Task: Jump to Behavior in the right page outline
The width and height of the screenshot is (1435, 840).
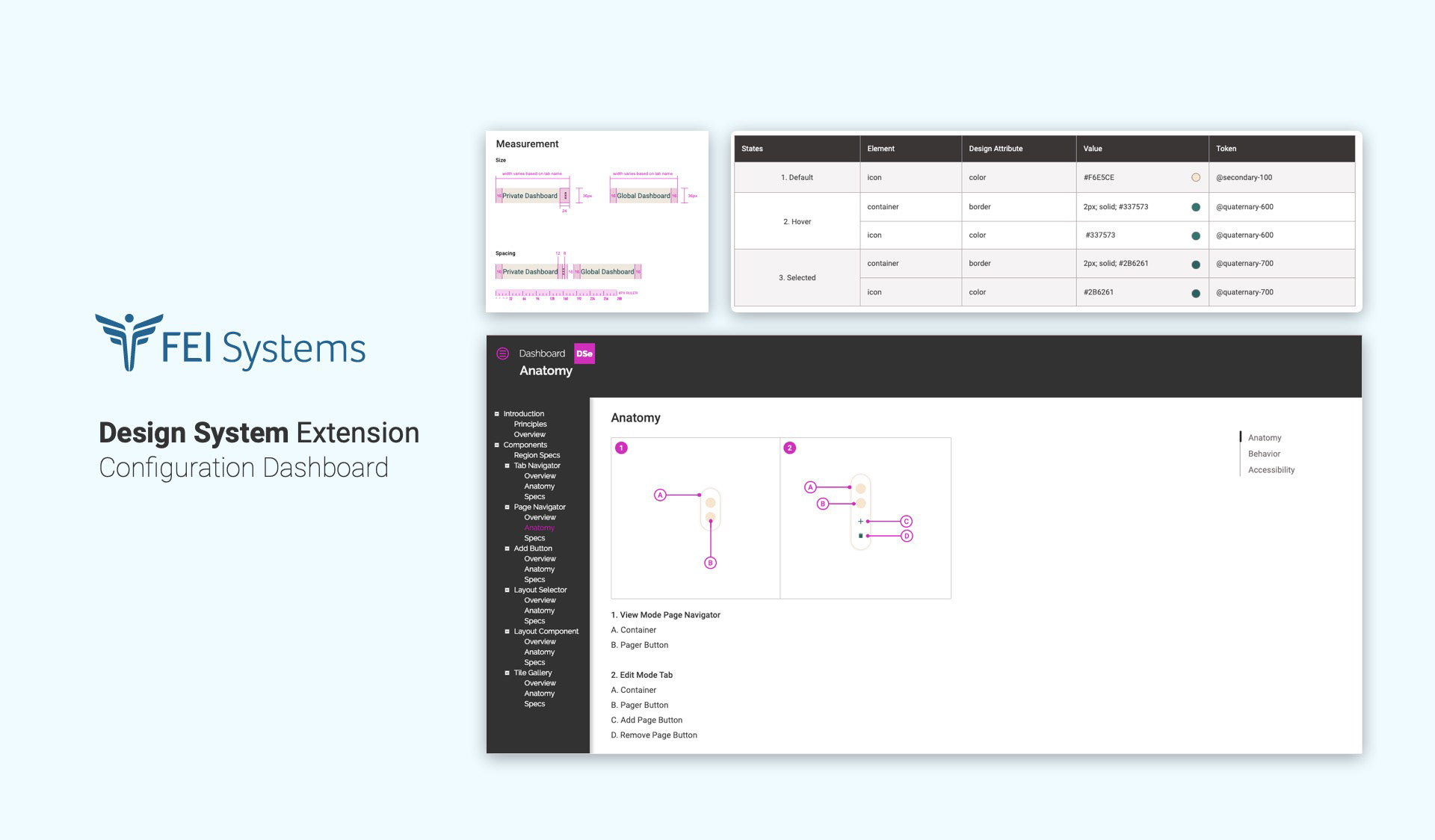Action: pyautogui.click(x=1264, y=454)
